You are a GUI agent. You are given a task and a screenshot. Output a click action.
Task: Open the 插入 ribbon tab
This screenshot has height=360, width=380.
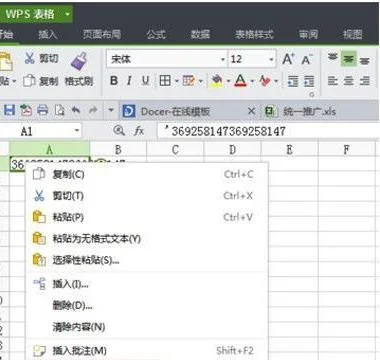(x=48, y=34)
